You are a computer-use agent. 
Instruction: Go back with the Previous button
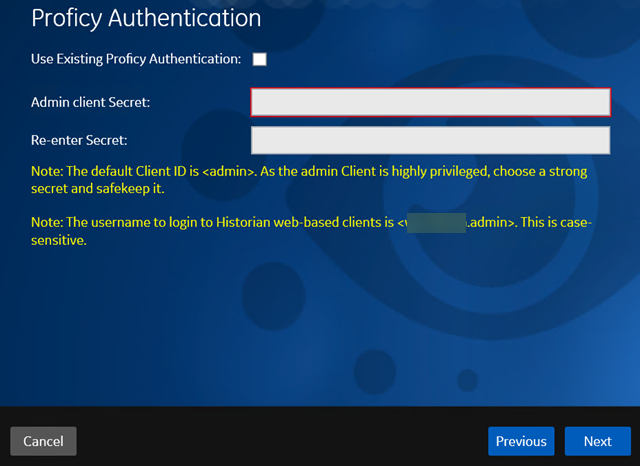[521, 441]
